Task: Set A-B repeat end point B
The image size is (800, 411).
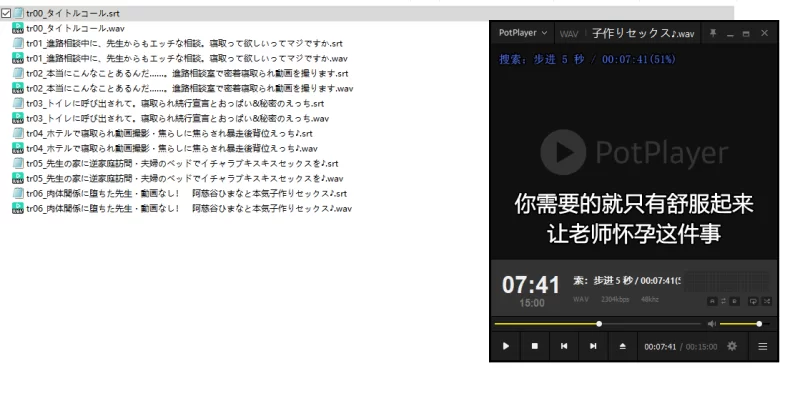Action: [x=735, y=301]
